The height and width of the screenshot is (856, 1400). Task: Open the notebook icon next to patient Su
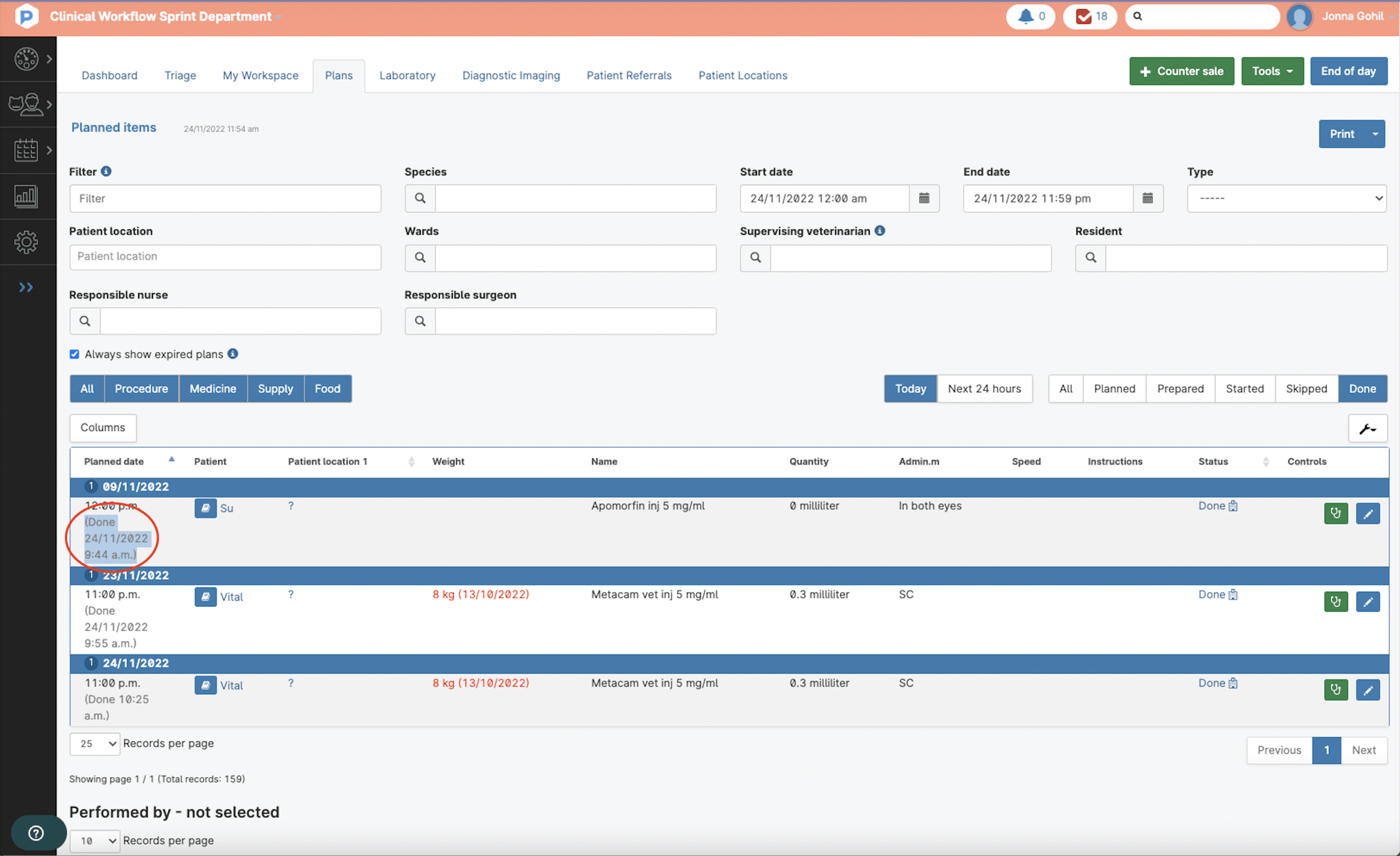click(205, 508)
